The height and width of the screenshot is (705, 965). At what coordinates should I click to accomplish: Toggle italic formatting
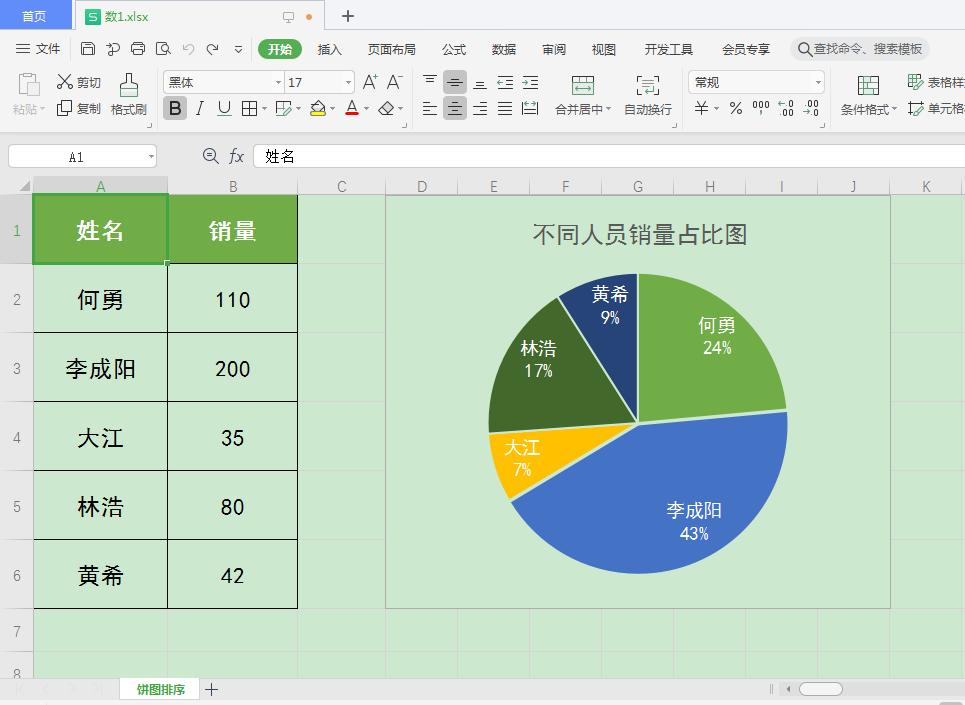point(198,109)
